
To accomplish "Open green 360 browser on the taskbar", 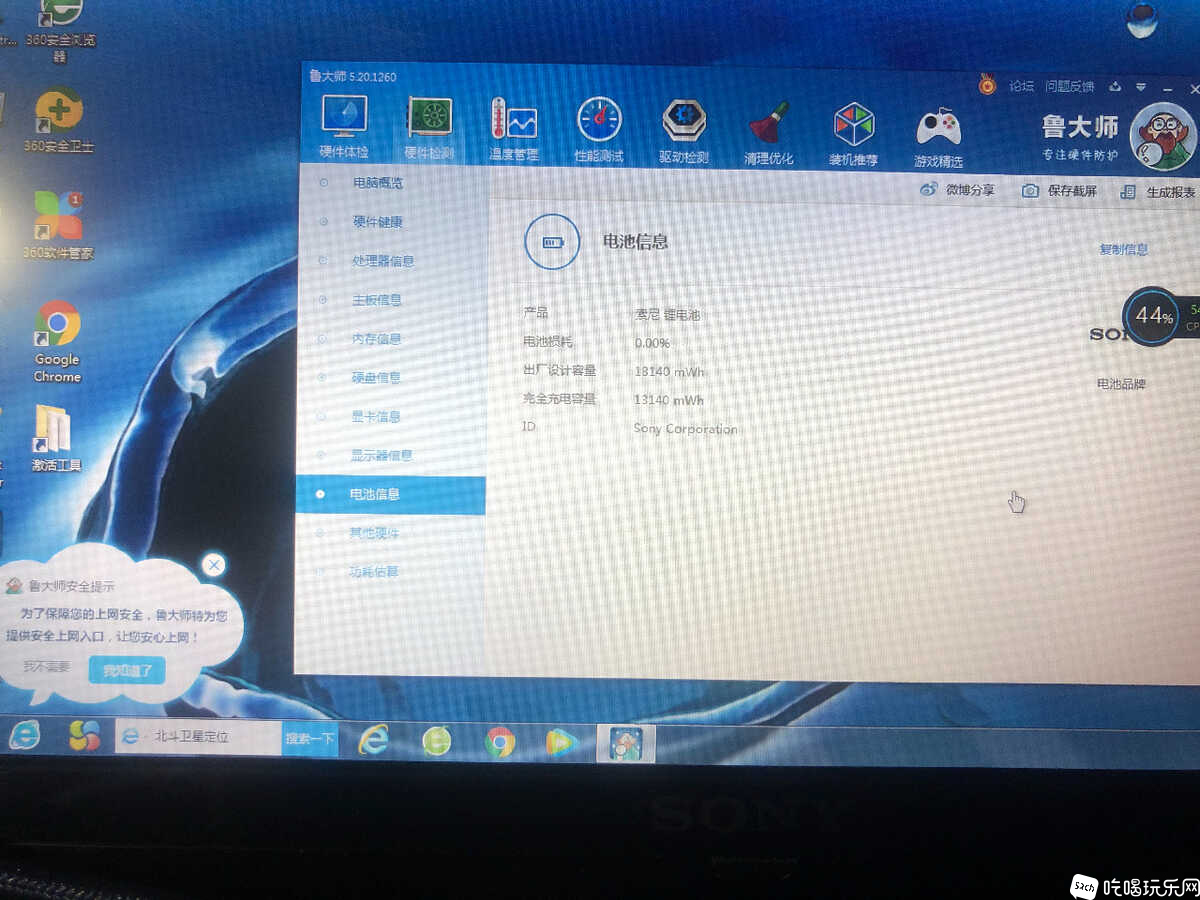I will (x=436, y=741).
